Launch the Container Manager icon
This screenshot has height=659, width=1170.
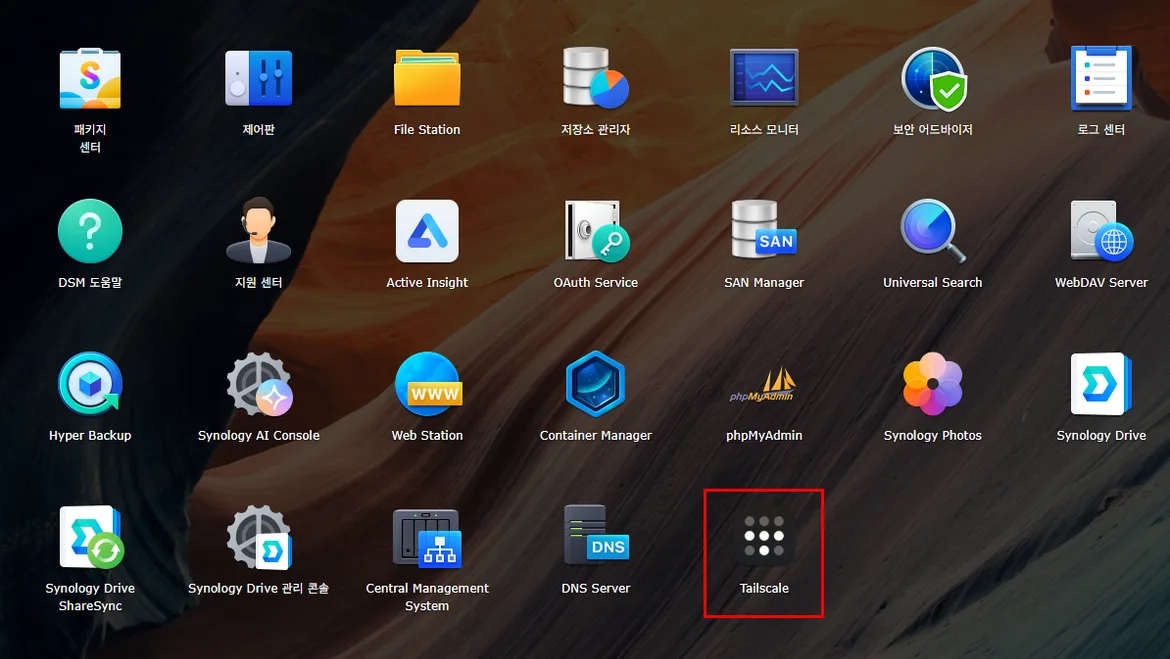click(x=595, y=384)
